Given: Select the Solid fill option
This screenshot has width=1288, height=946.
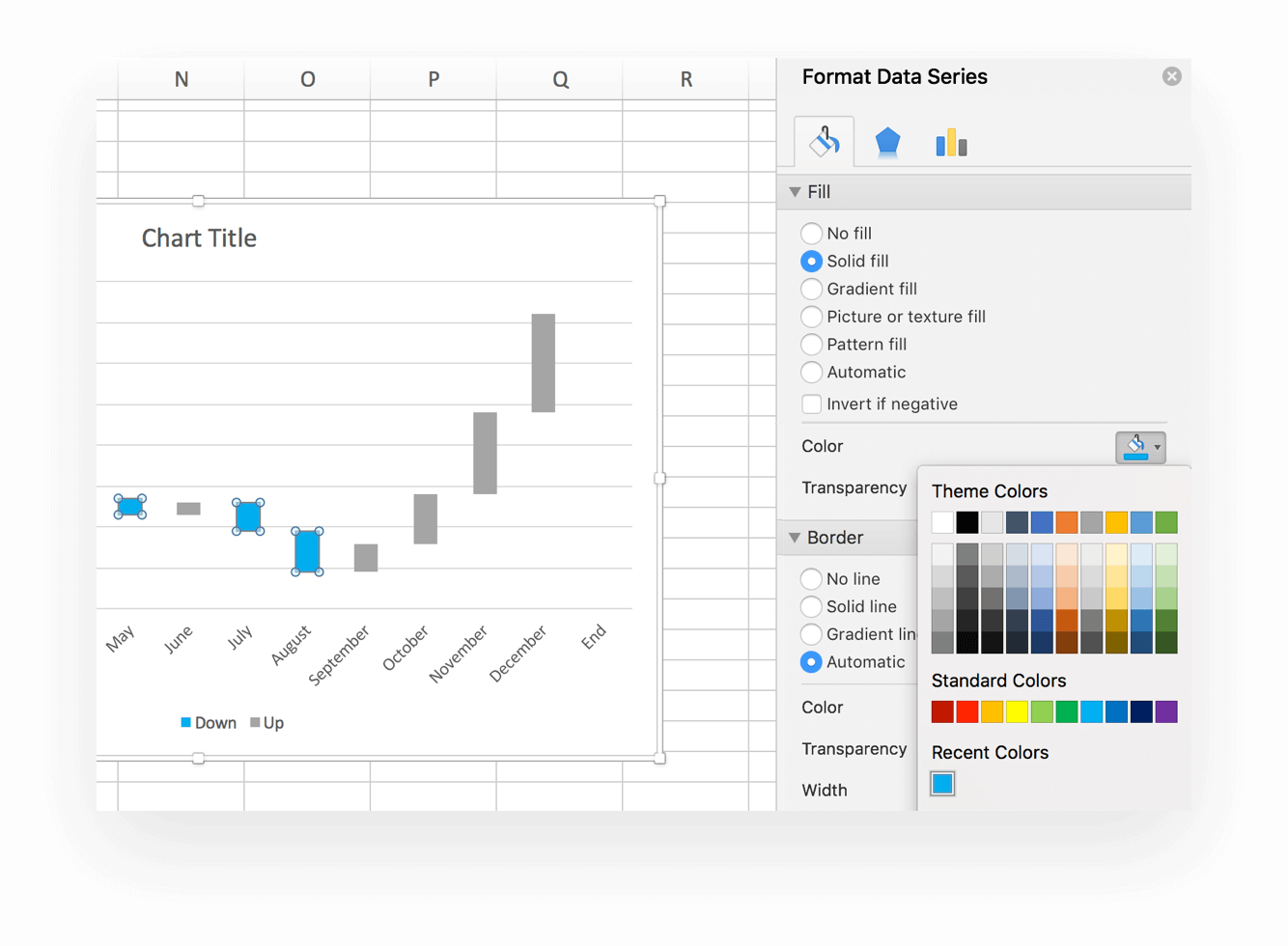Looking at the screenshot, I should click(x=811, y=261).
